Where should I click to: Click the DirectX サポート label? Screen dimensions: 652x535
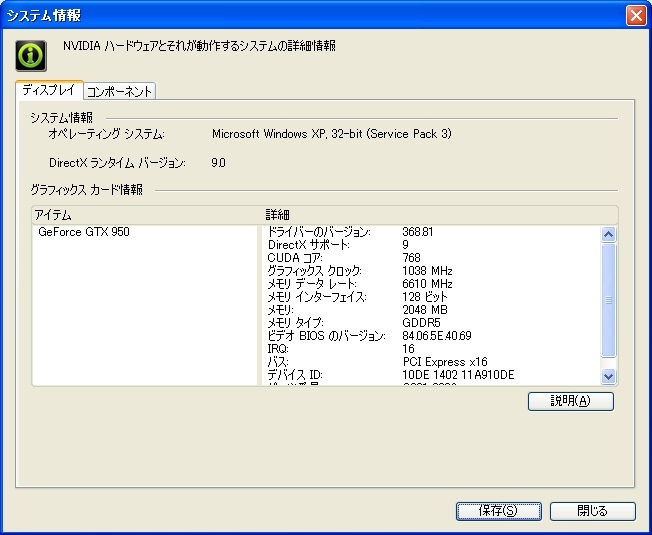coord(308,245)
